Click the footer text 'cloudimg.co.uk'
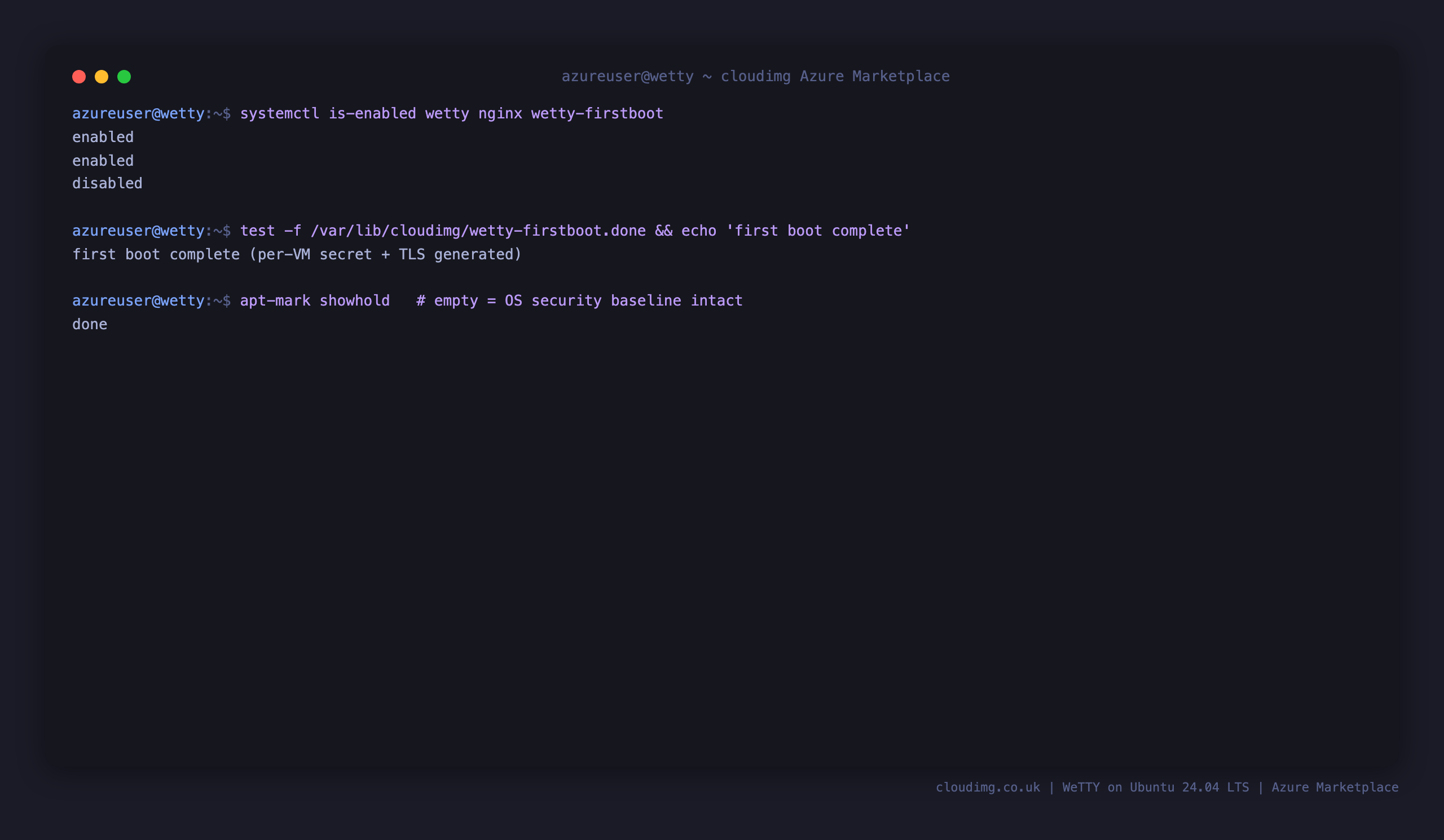Viewport: 1444px width, 840px height. tap(988, 788)
